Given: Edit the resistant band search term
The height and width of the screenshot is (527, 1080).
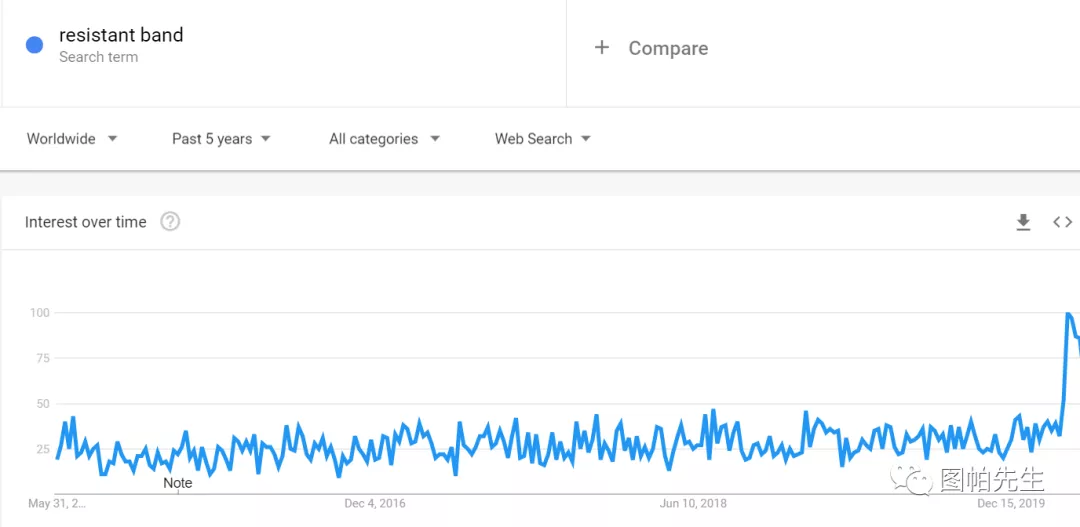Looking at the screenshot, I should [x=121, y=35].
